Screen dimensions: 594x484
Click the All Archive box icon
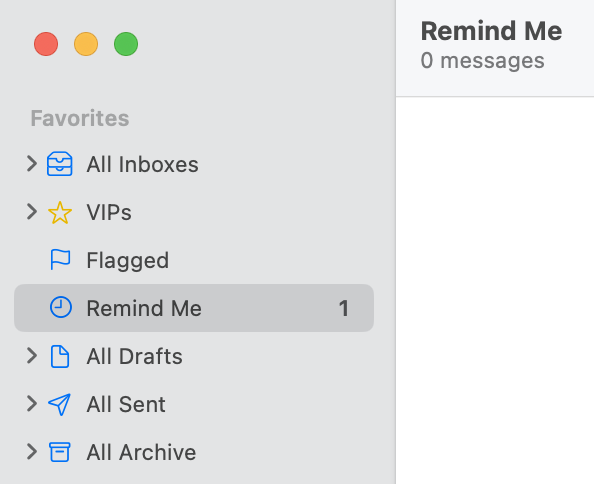click(x=60, y=452)
